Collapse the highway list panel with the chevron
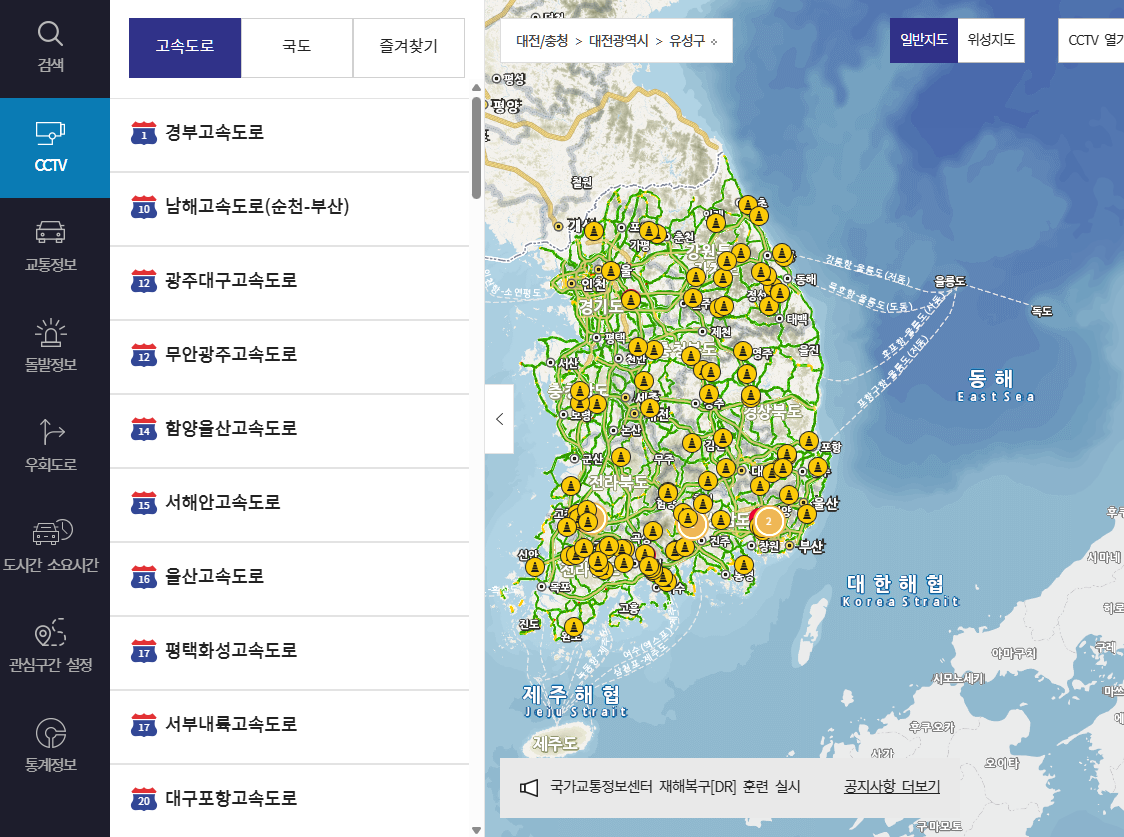 click(x=499, y=419)
